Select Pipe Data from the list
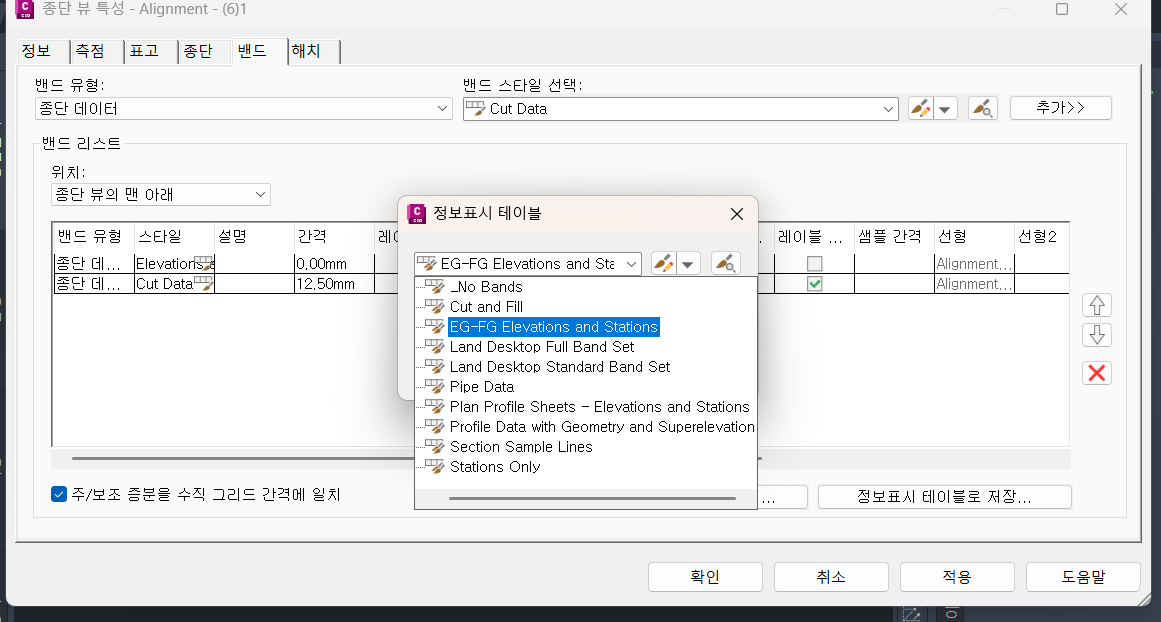1161x622 pixels. click(481, 387)
